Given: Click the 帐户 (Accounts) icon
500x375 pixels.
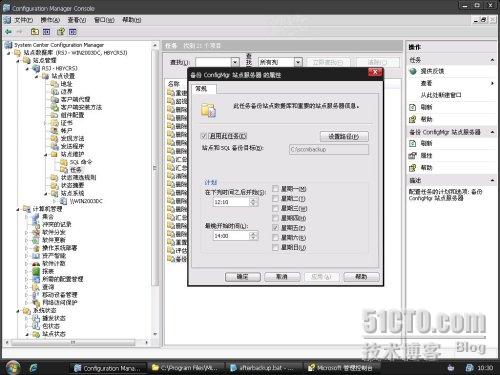Looking at the screenshot, I should coord(55,131).
